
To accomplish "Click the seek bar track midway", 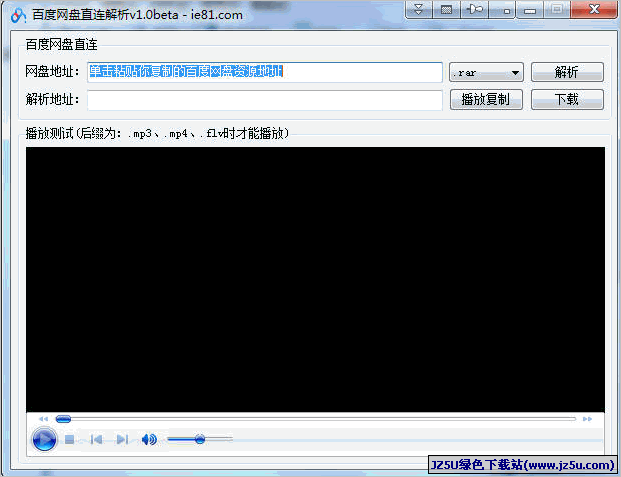I will tap(316, 419).
